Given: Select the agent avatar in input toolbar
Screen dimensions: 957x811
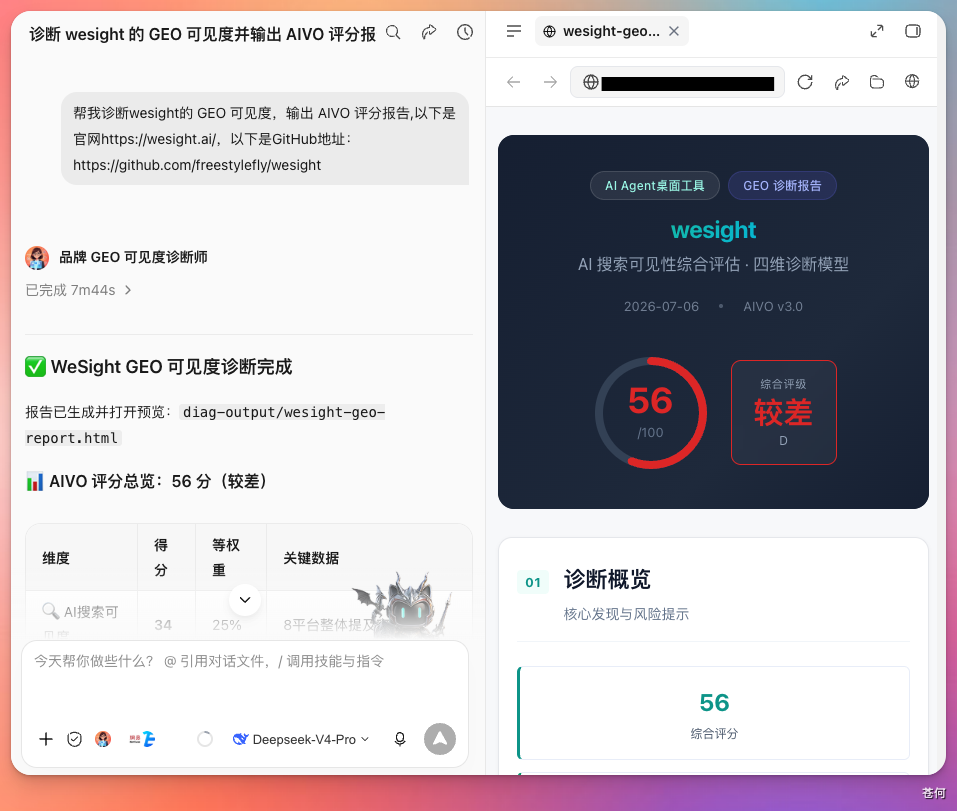Looking at the screenshot, I should [103, 739].
